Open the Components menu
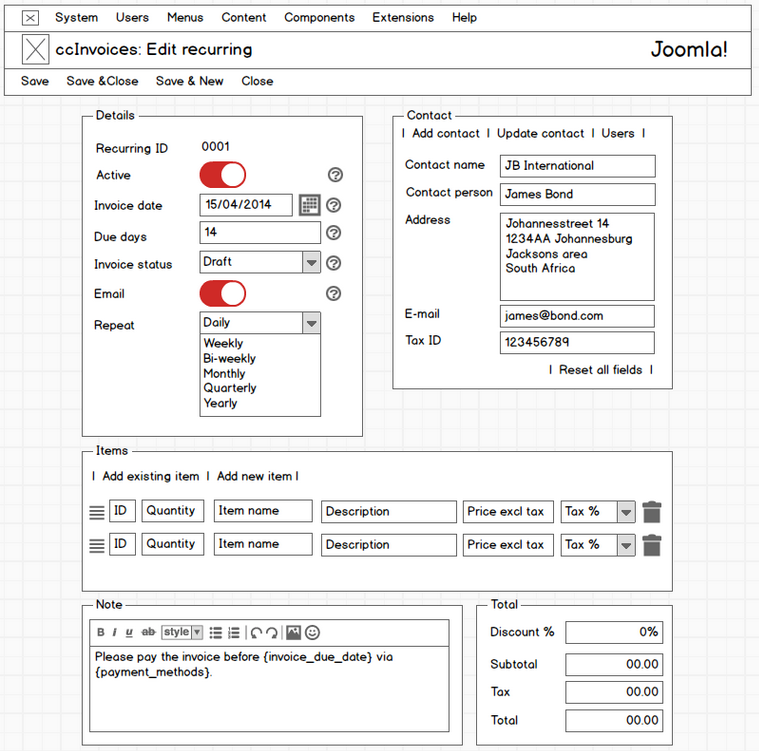 (319, 17)
